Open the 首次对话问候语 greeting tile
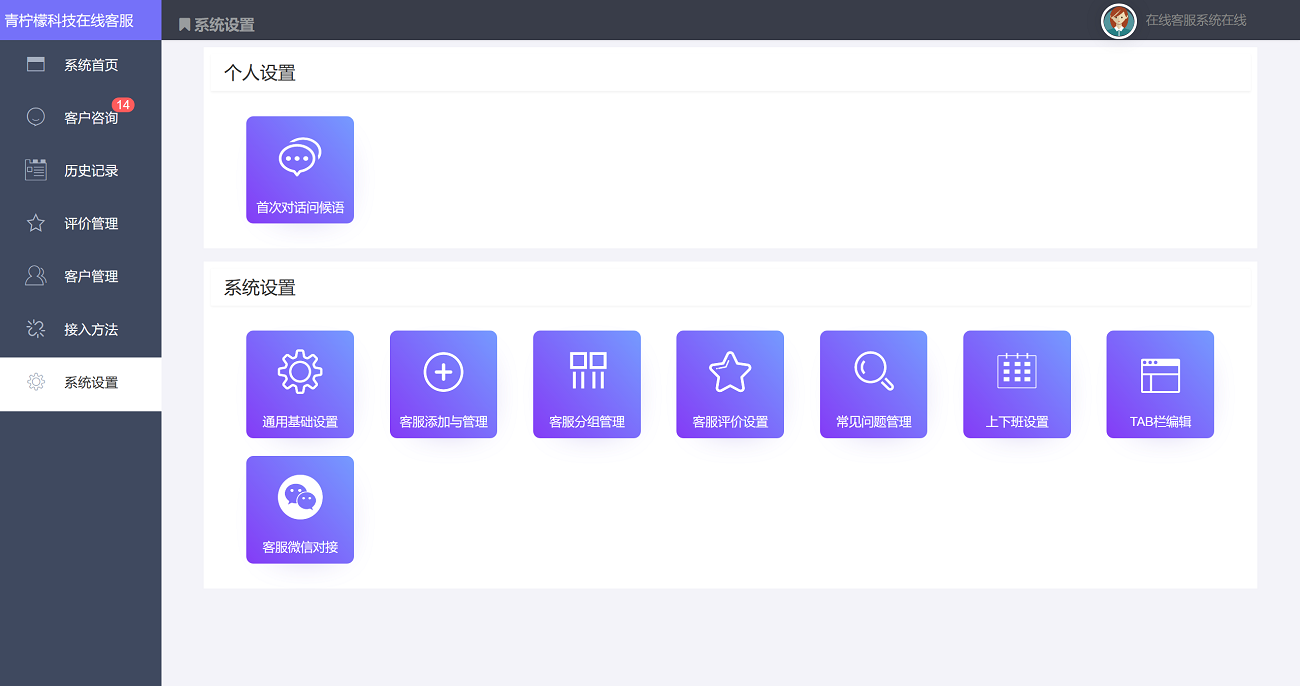Screen dimensions: 1300x686 pos(299,169)
